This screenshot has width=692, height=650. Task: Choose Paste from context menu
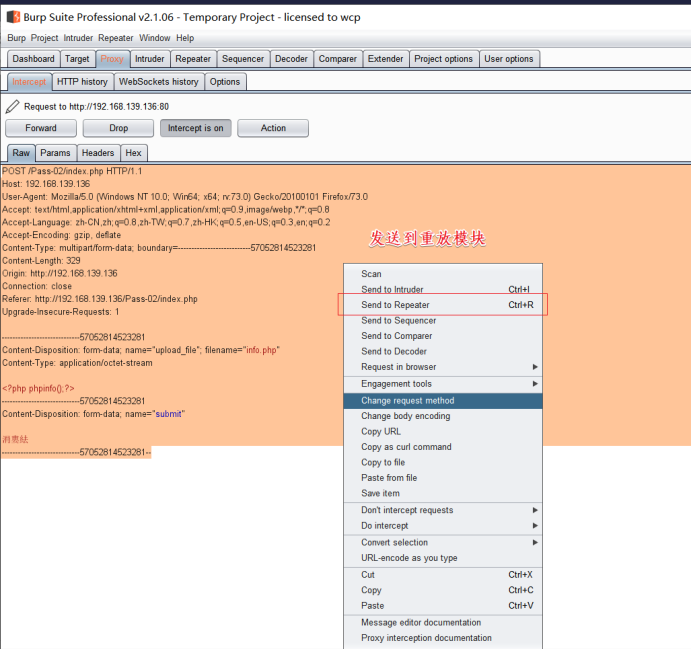point(443,606)
